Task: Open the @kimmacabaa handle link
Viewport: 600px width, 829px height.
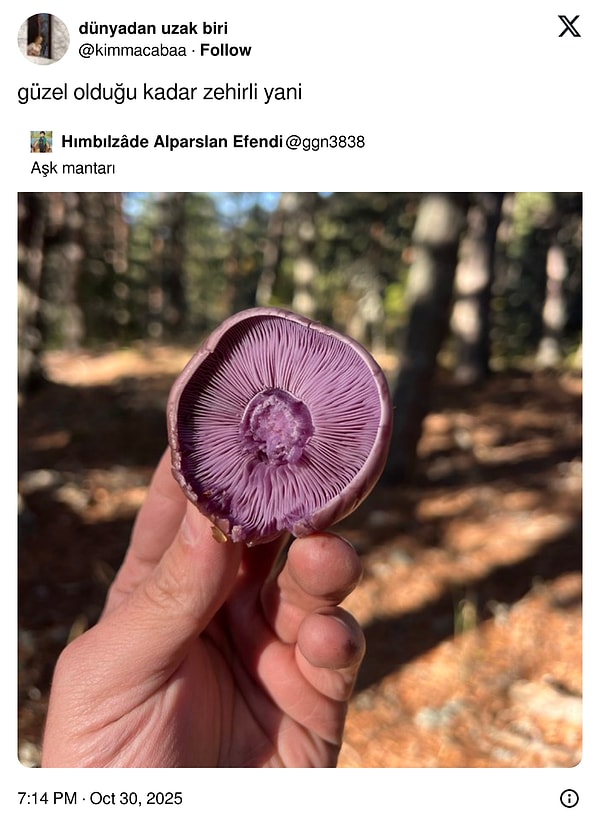Action: (x=132, y=50)
